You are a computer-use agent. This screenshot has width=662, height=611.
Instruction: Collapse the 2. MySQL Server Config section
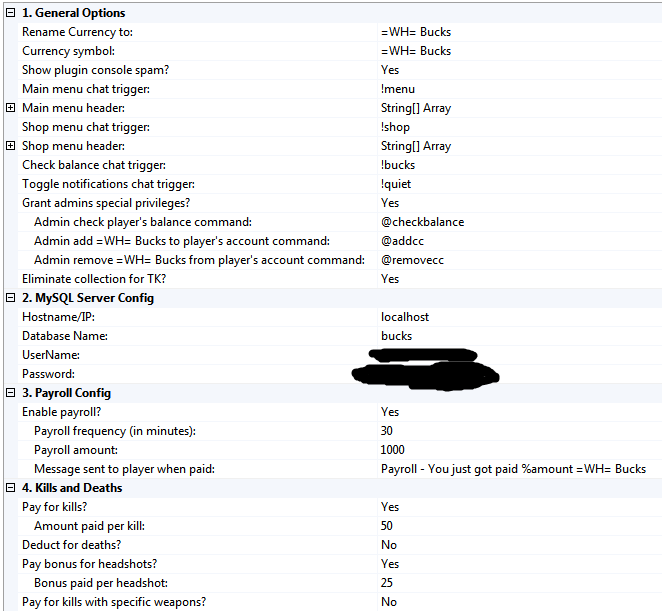pyautogui.click(x=10, y=298)
